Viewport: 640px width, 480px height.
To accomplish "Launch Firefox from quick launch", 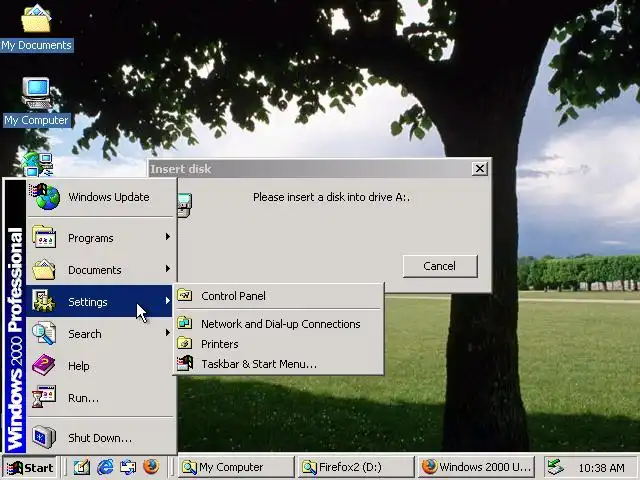I will point(151,467).
